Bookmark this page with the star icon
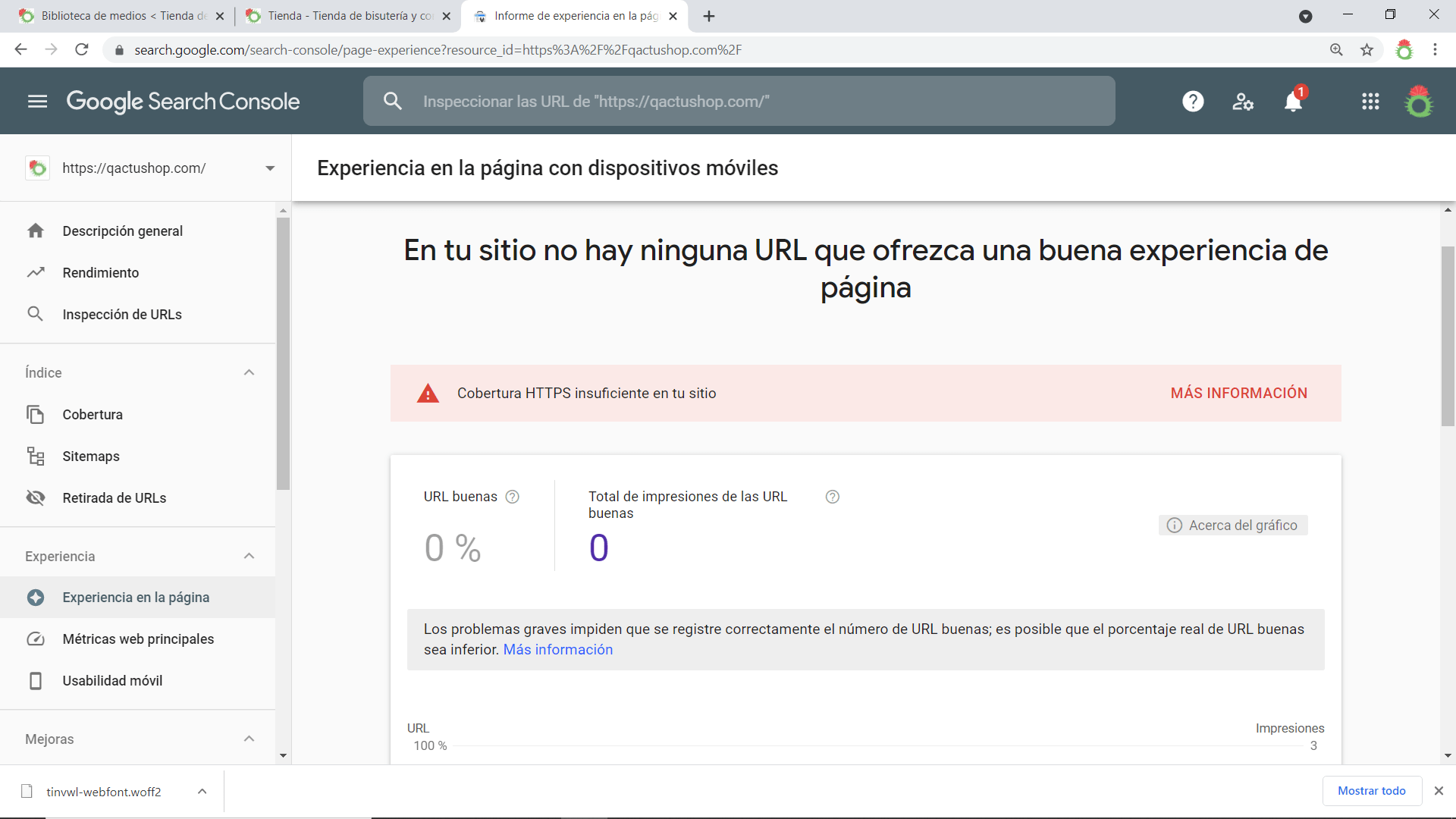Image resolution: width=1456 pixels, height=819 pixels. pos(1367,50)
